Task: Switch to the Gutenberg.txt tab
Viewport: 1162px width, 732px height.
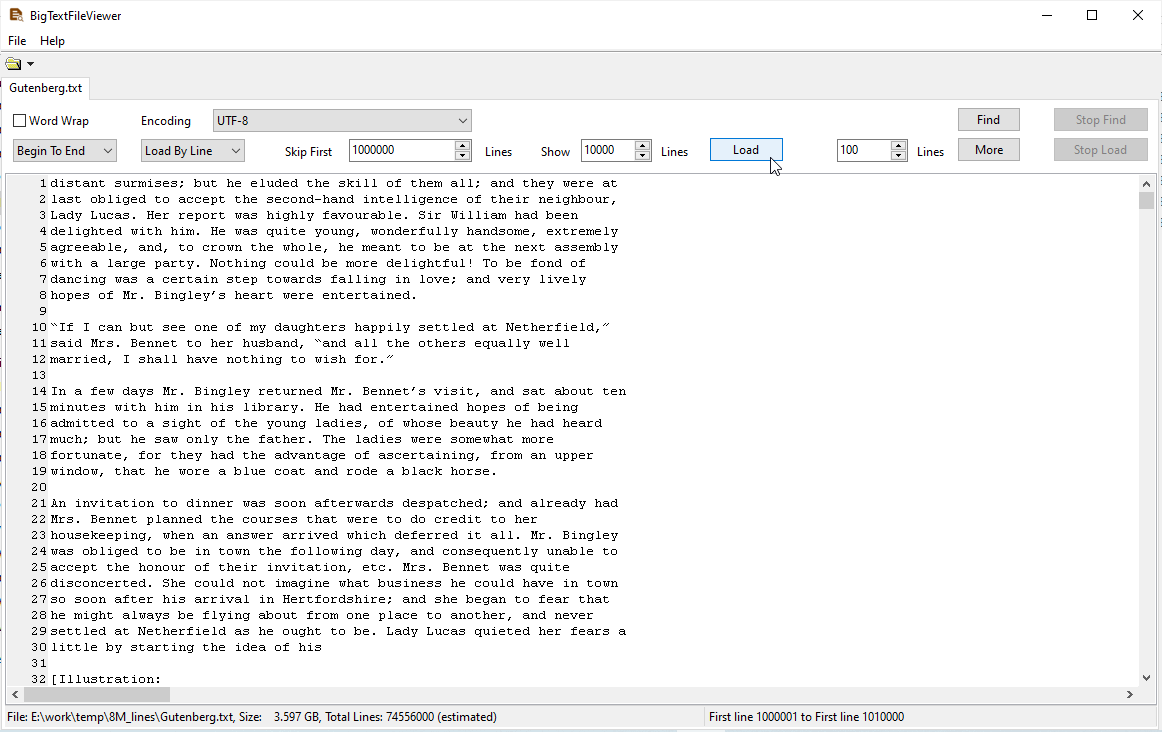Action: click(46, 88)
